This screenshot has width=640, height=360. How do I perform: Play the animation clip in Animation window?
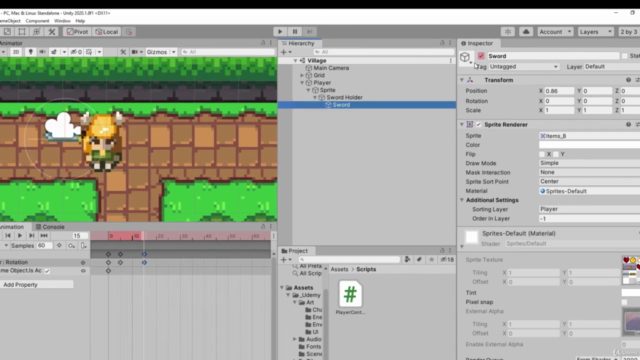coord(20,236)
